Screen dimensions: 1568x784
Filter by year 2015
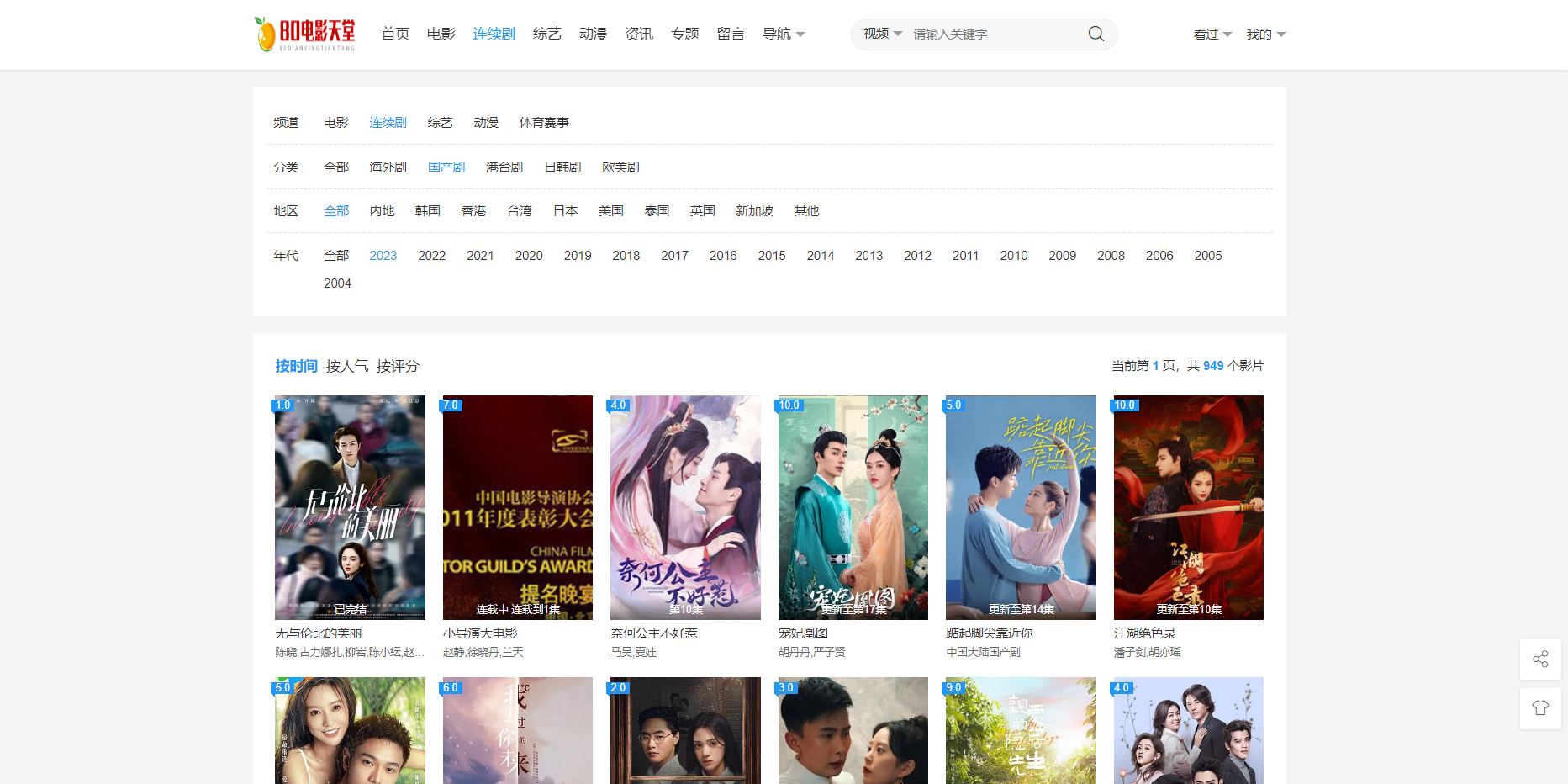pos(772,256)
